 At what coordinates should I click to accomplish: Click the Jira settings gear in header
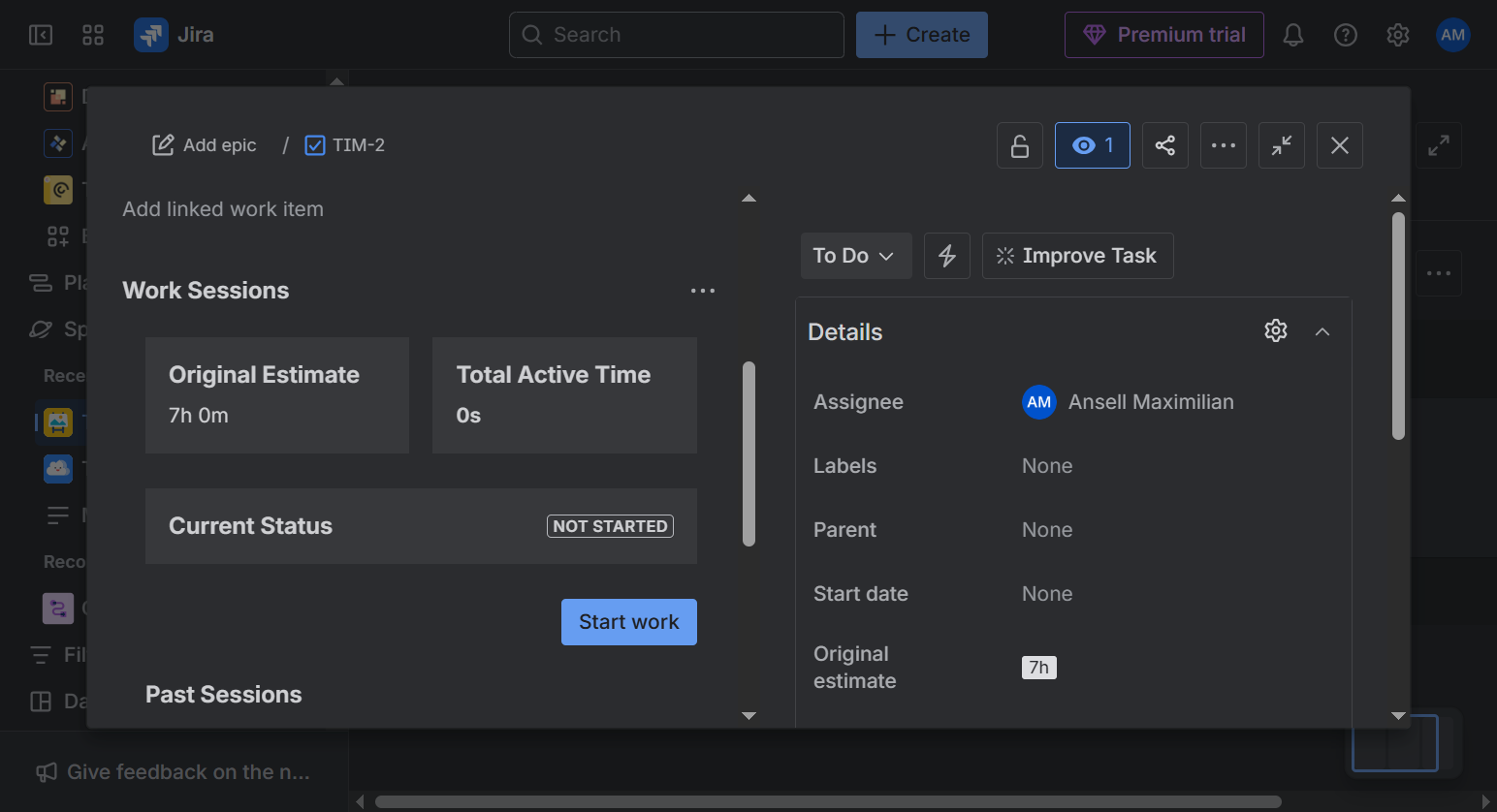tap(1398, 35)
